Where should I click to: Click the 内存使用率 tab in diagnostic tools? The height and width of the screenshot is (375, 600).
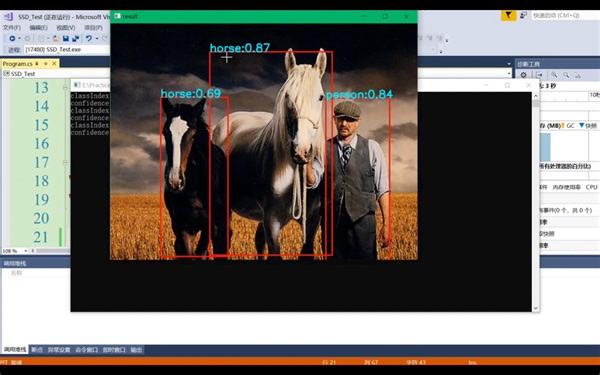coord(566,187)
